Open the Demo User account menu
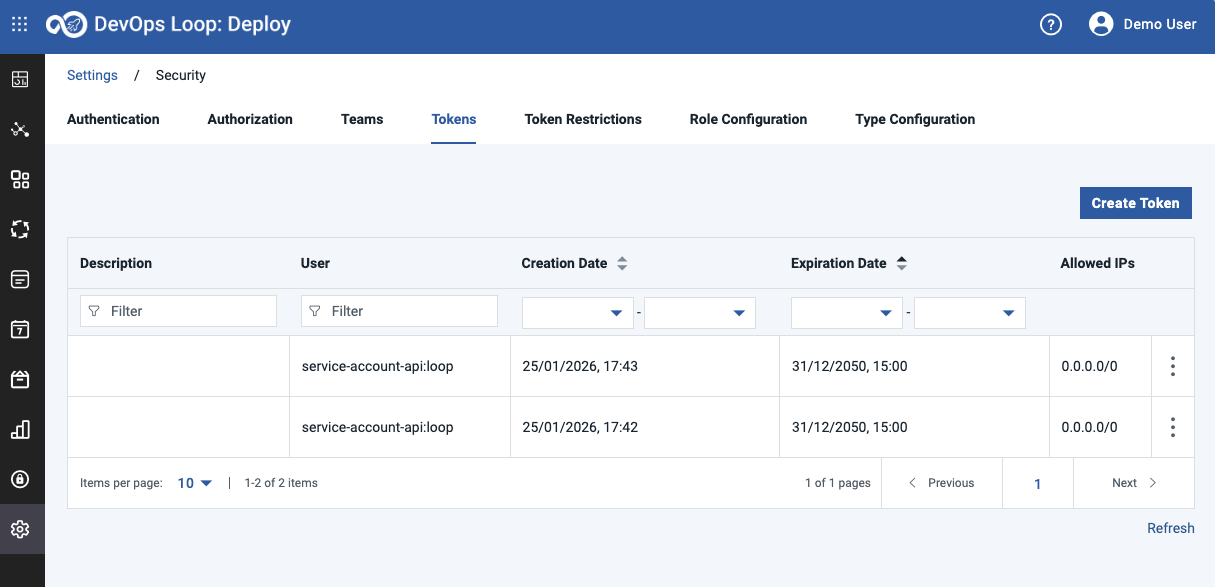Viewport: 1215px width, 587px height. [1142, 25]
